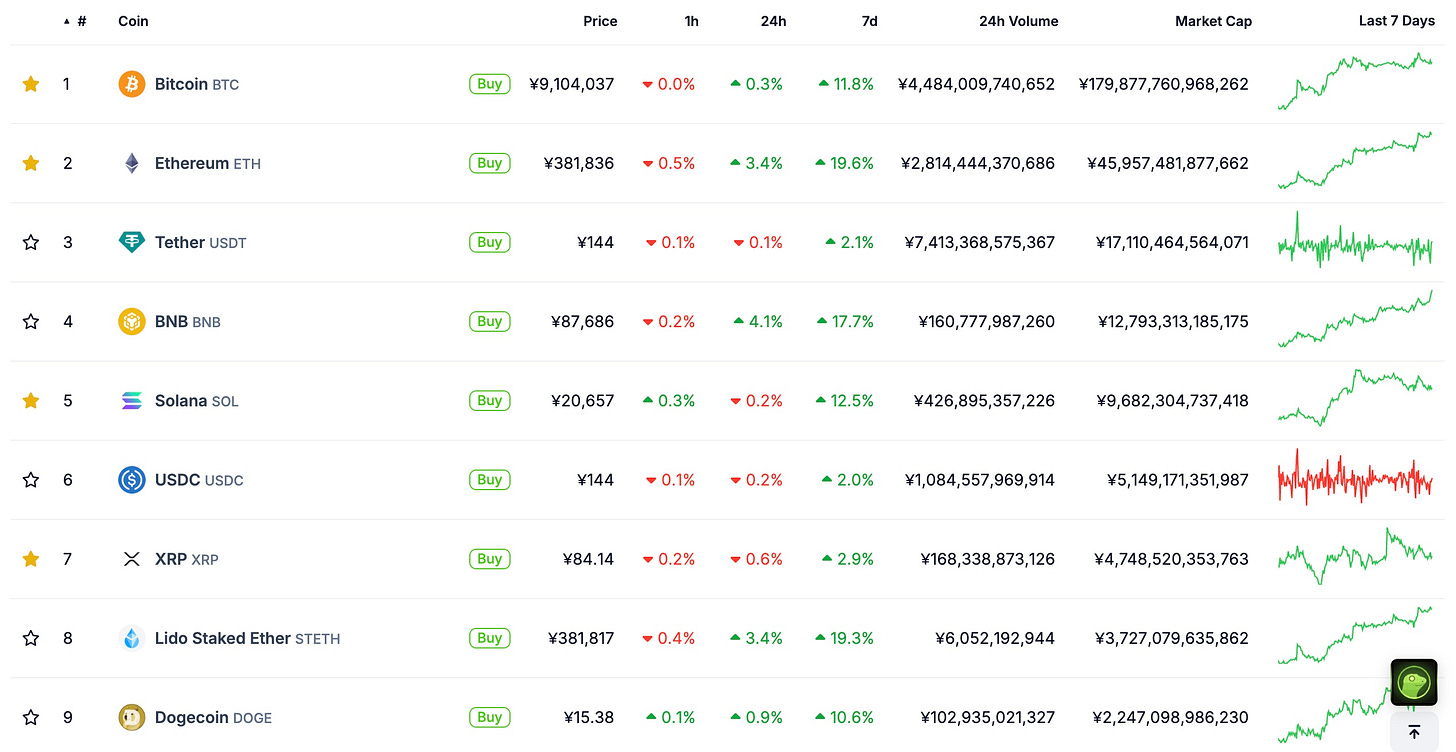The height and width of the screenshot is (752, 1456).
Task: Unfavorite Ethereum using its star
Action: (31, 163)
